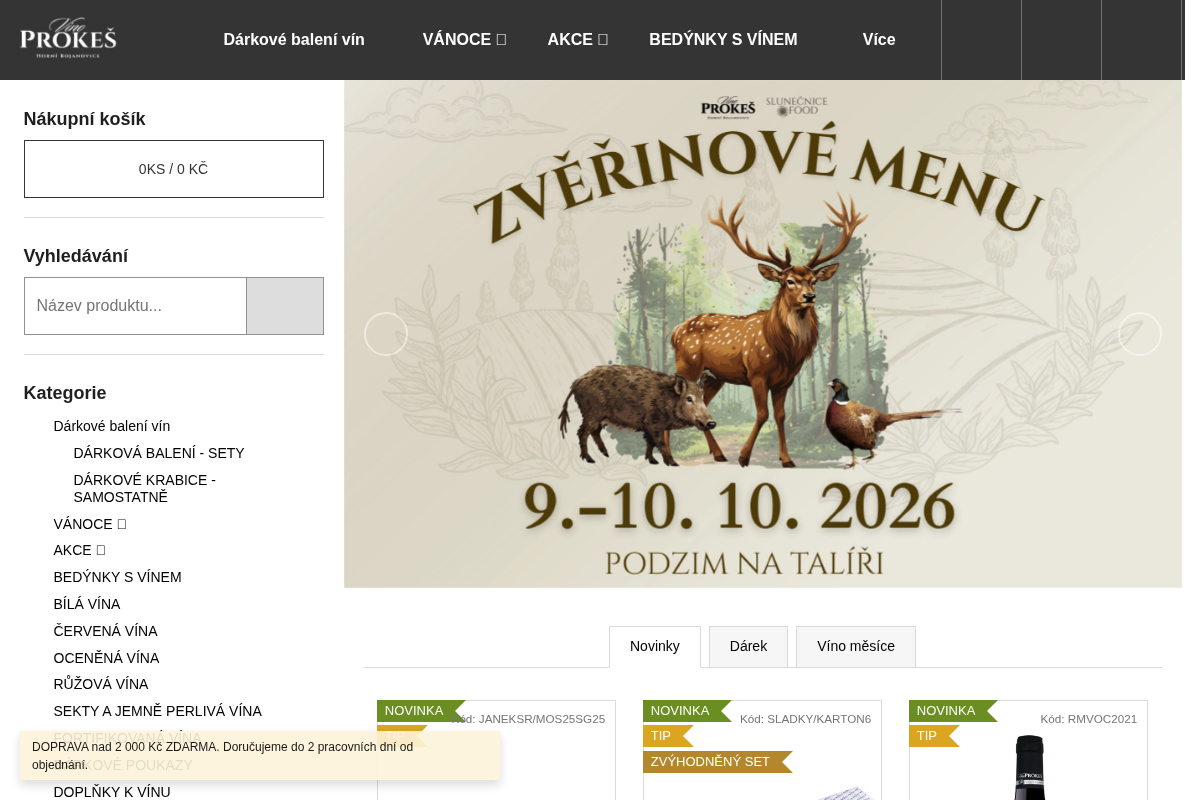Open sidebar category ČERVENÁ VÍNA

[x=106, y=631]
